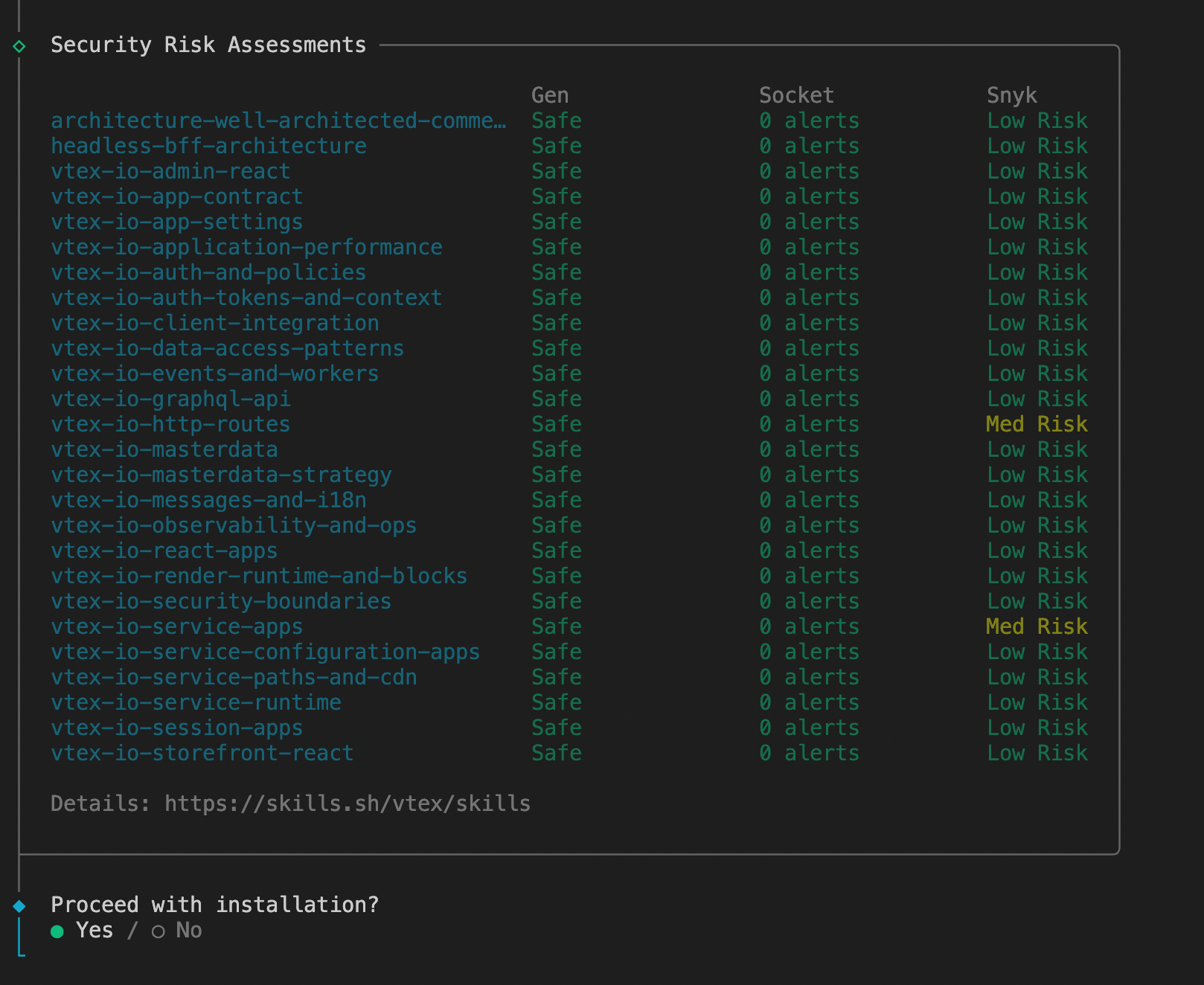This screenshot has width=1204, height=985.
Task: Click the vtex-io-app-contract skill name
Action: click(177, 196)
